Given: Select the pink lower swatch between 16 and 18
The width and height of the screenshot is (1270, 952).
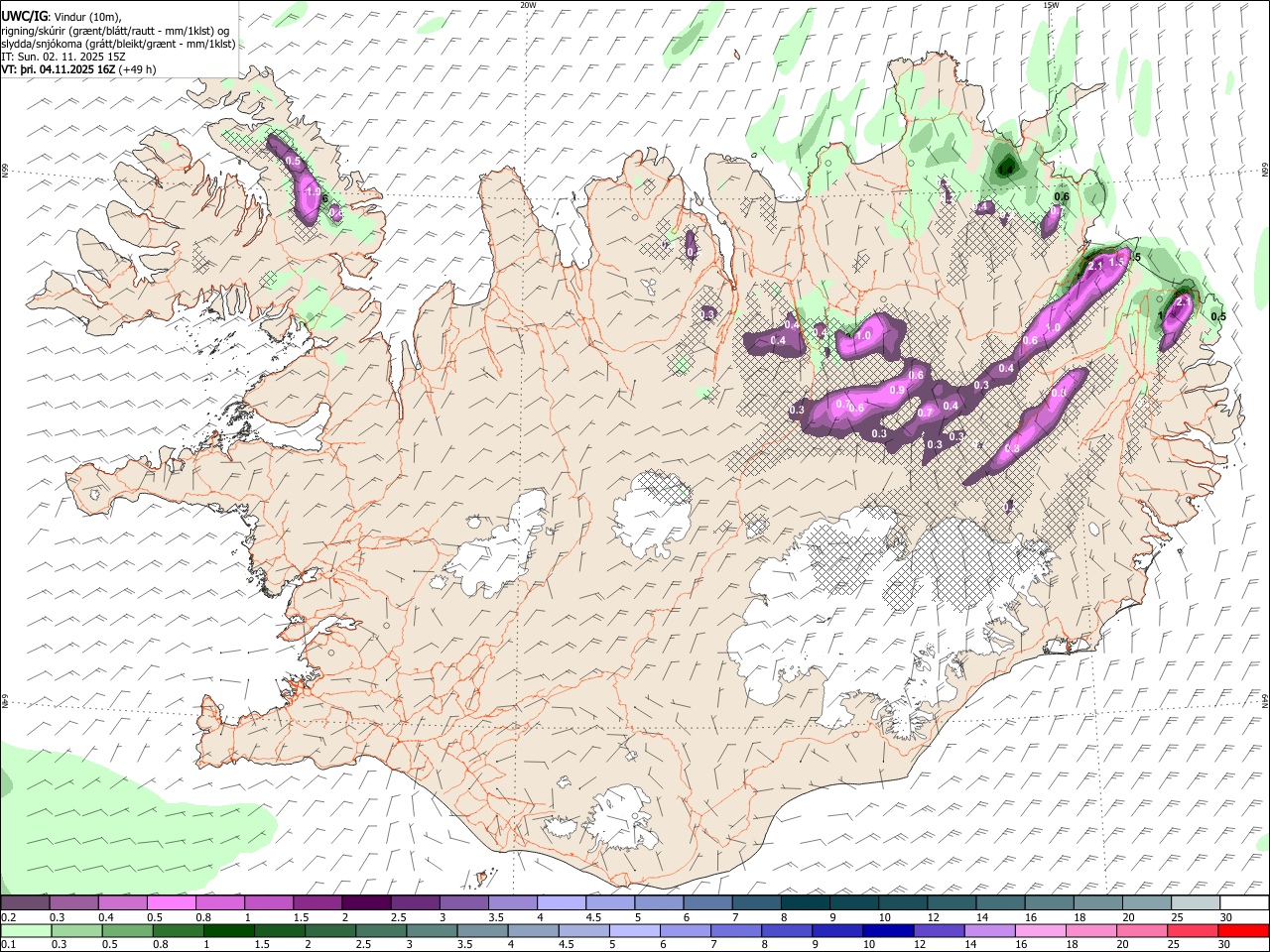Looking at the screenshot, I should (1040, 930).
